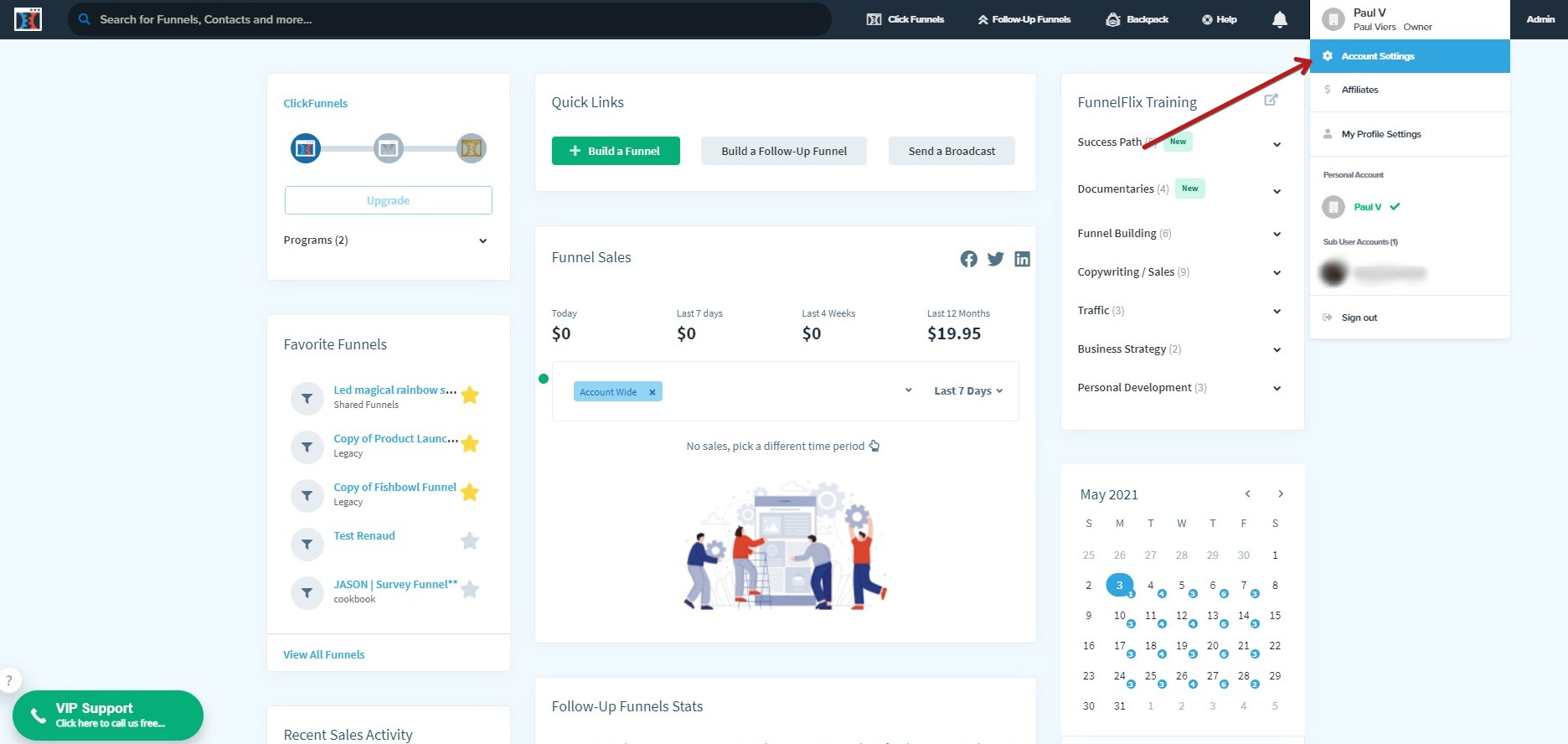
Task: Open the funnel filter dropdown arrow
Action: pyautogui.click(x=908, y=390)
